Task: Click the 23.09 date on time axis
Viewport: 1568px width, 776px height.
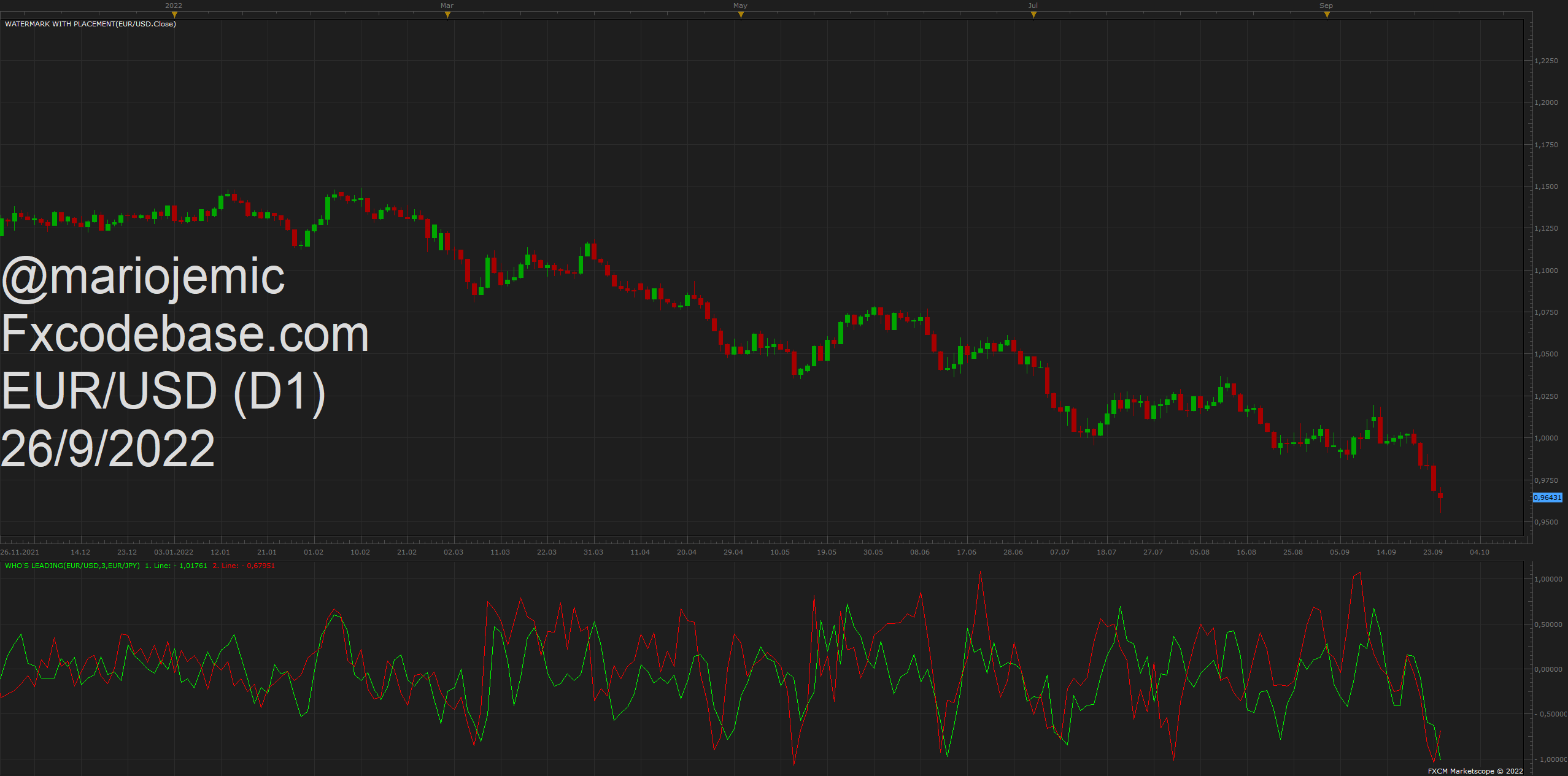Action: coord(1433,552)
